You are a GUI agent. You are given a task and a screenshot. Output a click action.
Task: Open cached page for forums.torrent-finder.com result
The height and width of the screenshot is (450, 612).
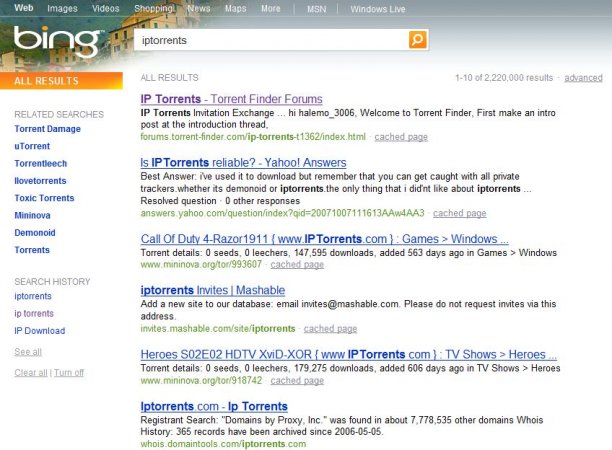pyautogui.click(x=401, y=137)
